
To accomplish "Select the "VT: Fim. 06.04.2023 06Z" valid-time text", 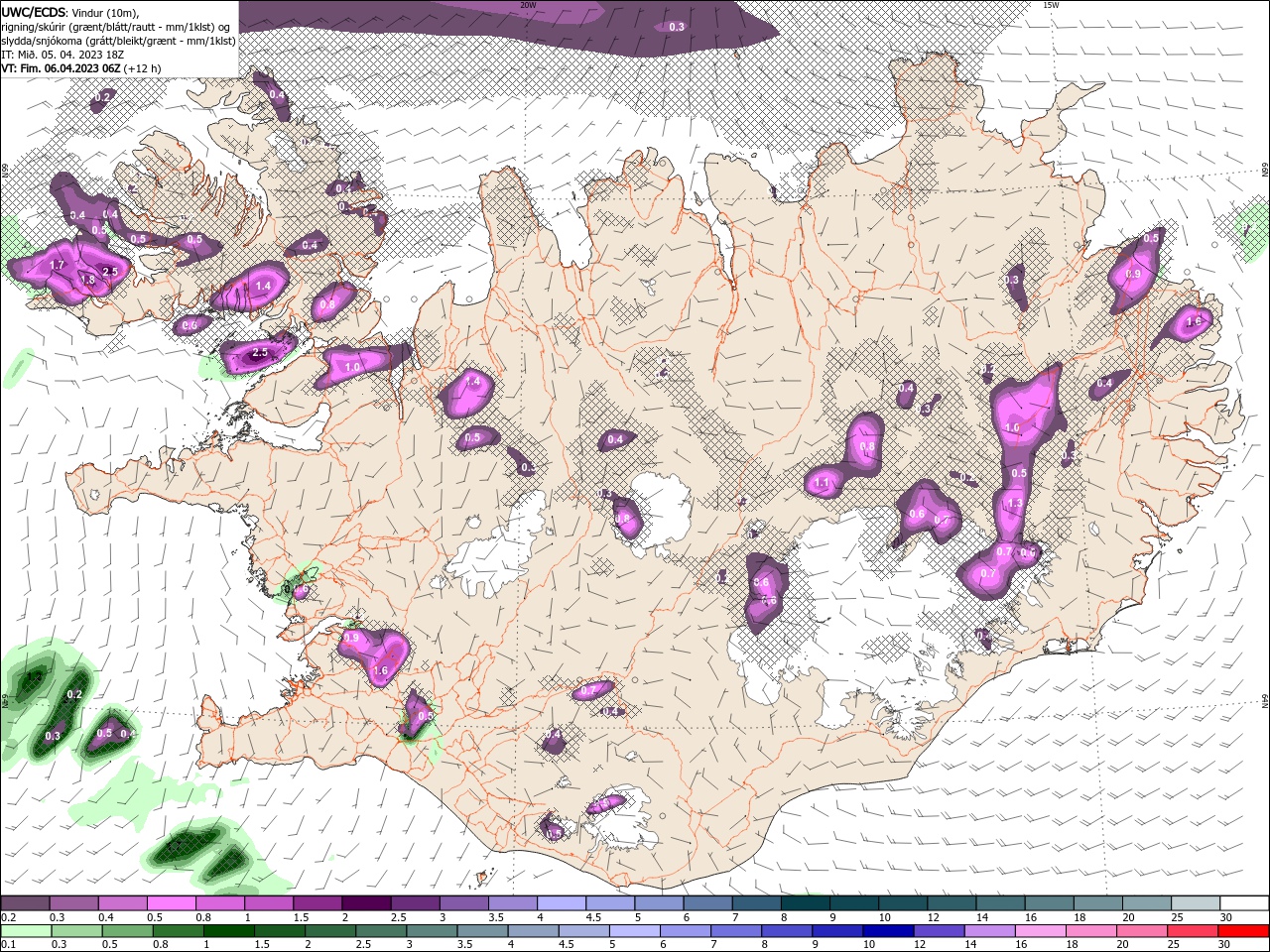I will coord(62,68).
